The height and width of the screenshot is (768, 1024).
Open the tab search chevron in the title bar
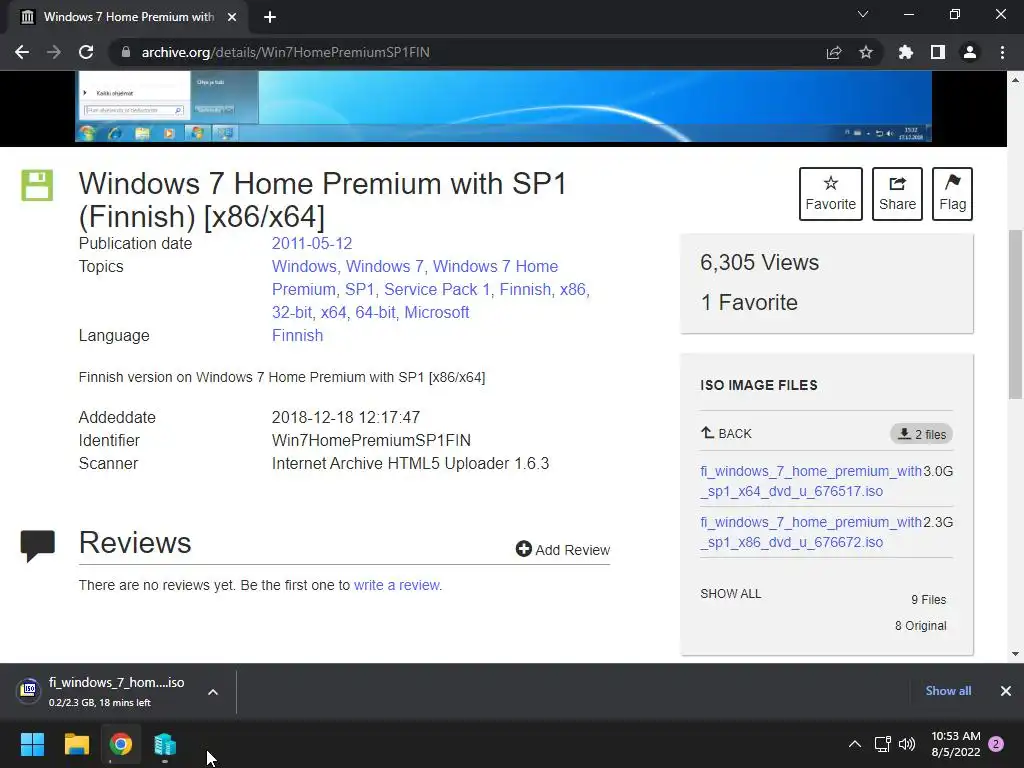tap(863, 14)
